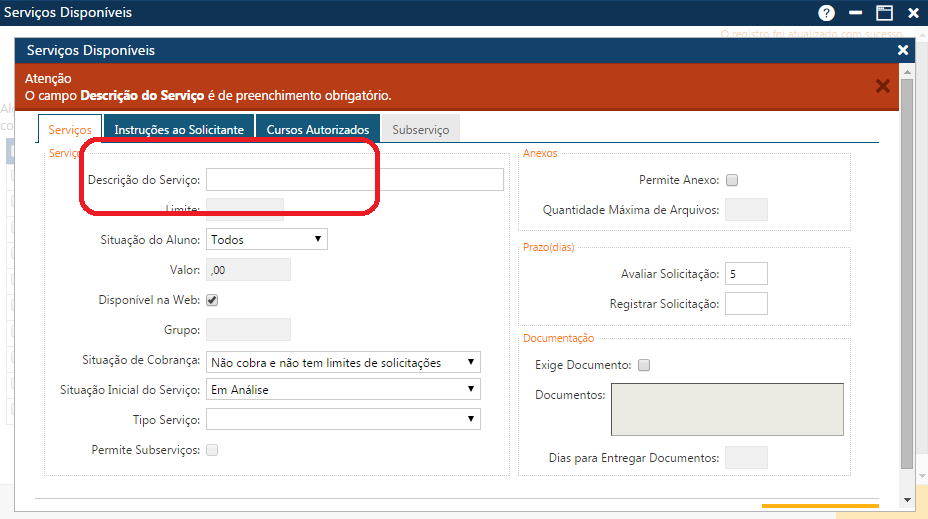This screenshot has width=928, height=519.
Task: Open the Cursos Autorizados tab
Action: [318, 130]
